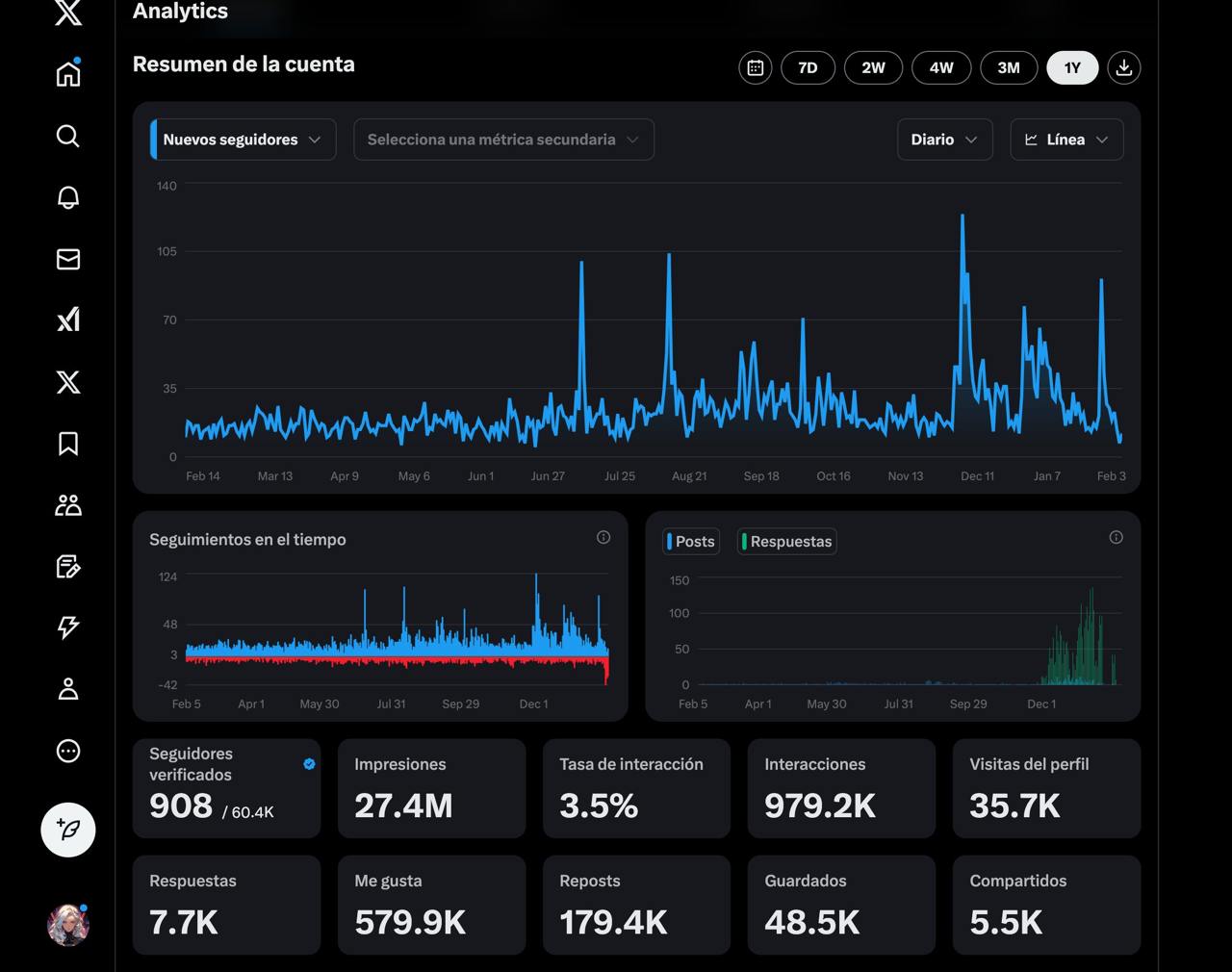Open Impresiones metric card
The height and width of the screenshot is (972, 1232).
[432, 788]
